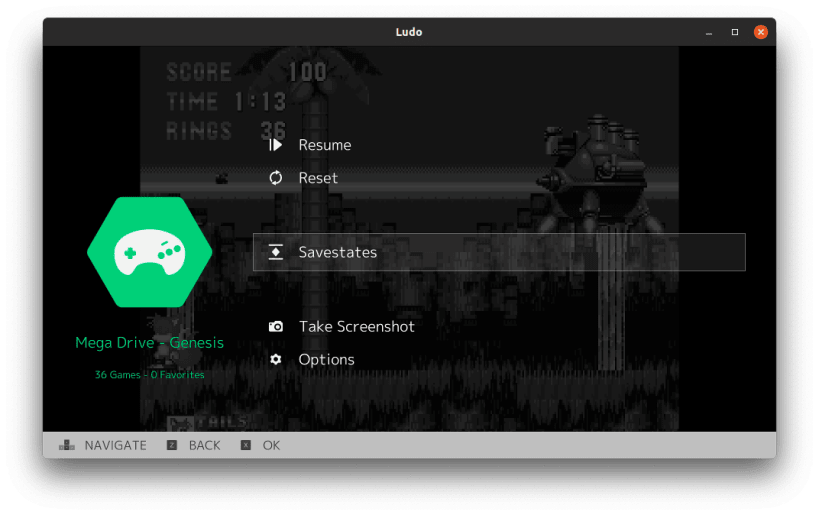Click the NAVIGATE hint label
The height and width of the screenshot is (515, 819).
click(x=115, y=445)
